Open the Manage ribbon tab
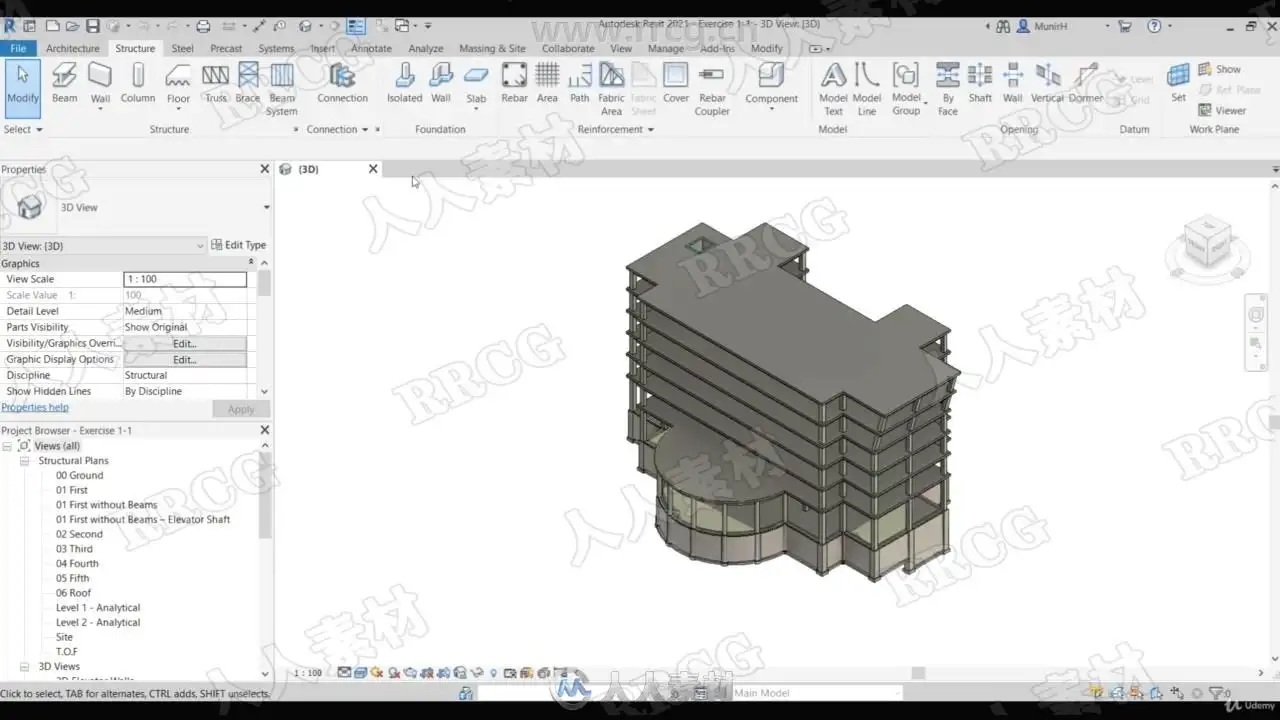 coord(665,48)
